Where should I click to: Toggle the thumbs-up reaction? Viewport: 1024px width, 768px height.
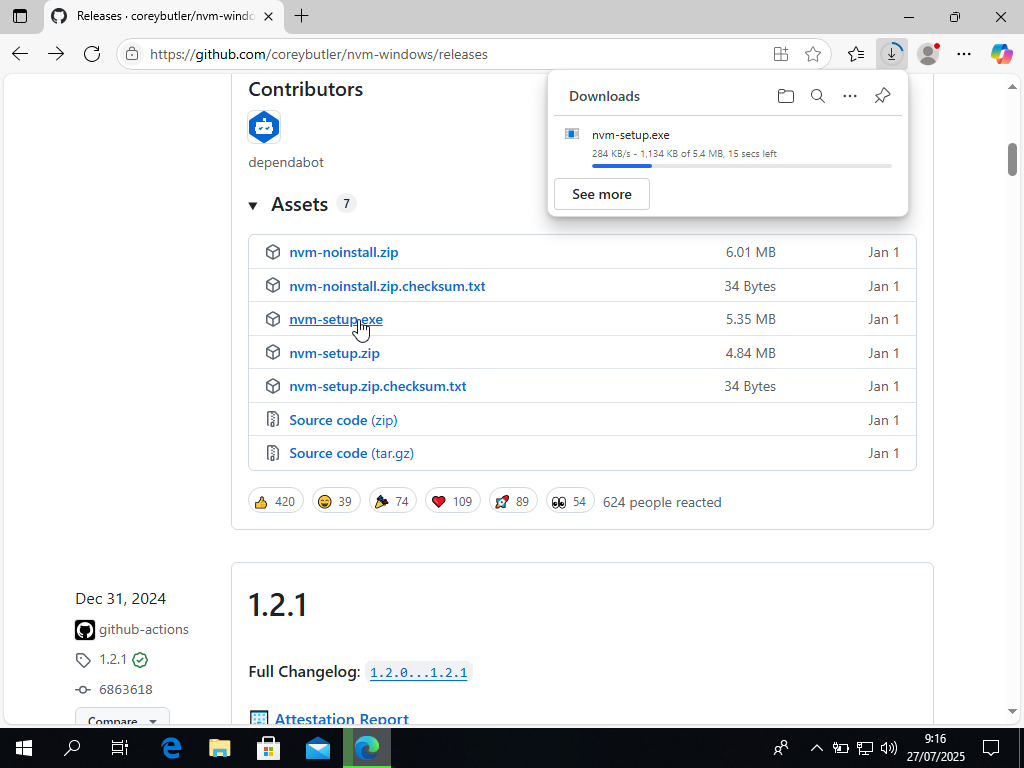[275, 500]
